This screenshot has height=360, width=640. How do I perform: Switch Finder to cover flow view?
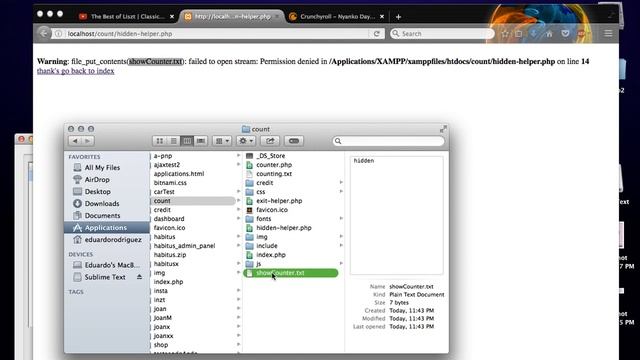200,141
